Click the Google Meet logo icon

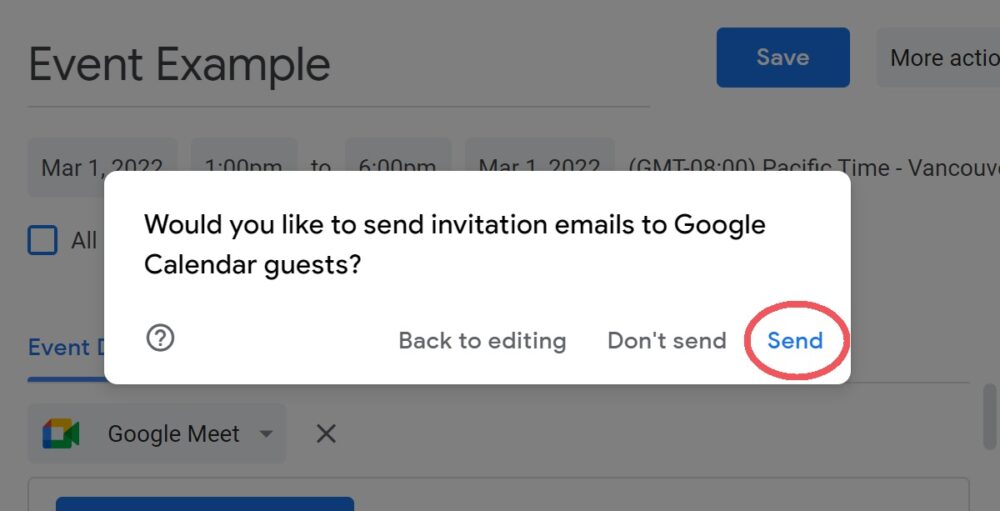[x=61, y=434]
